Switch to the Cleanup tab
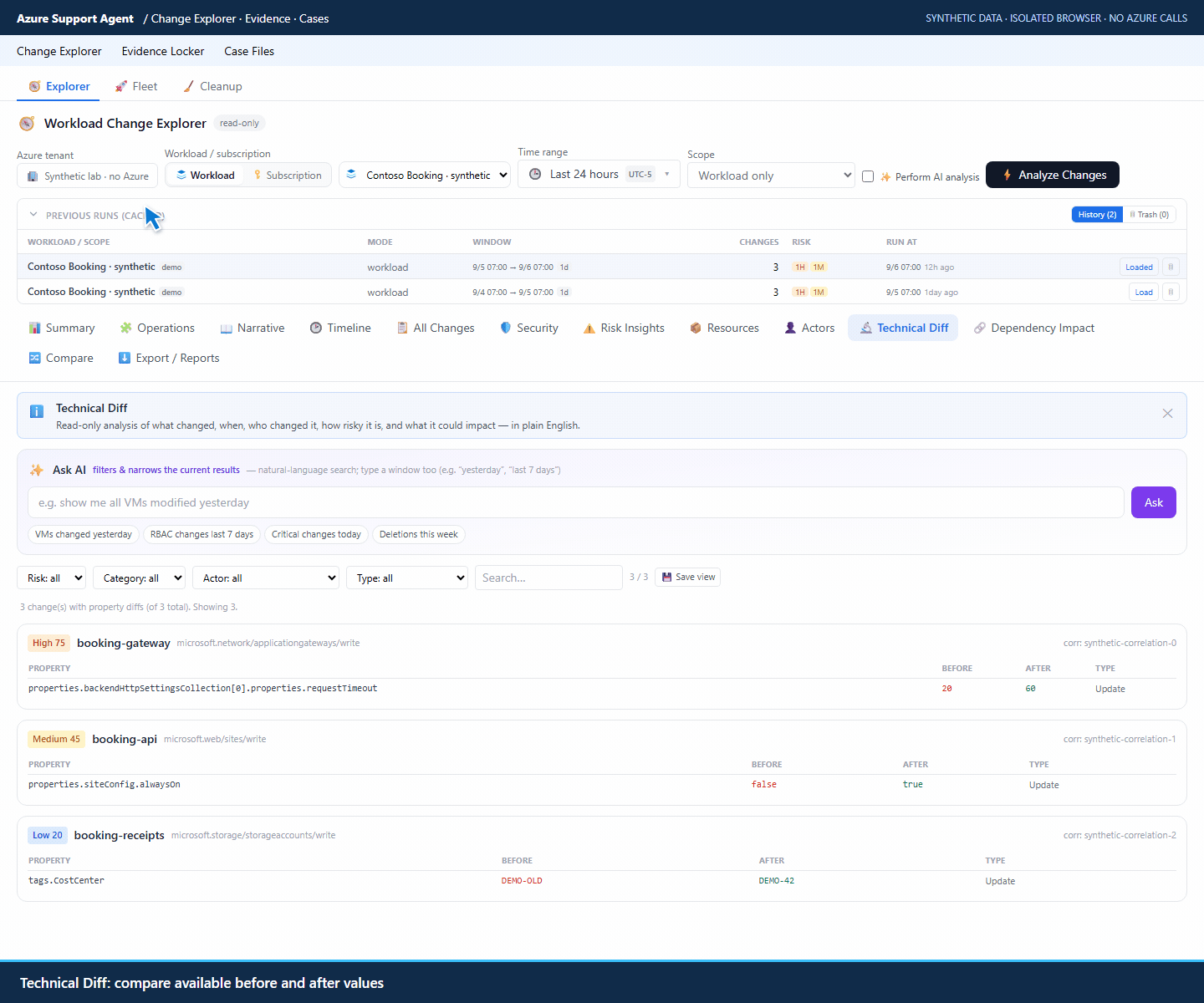 (212, 86)
